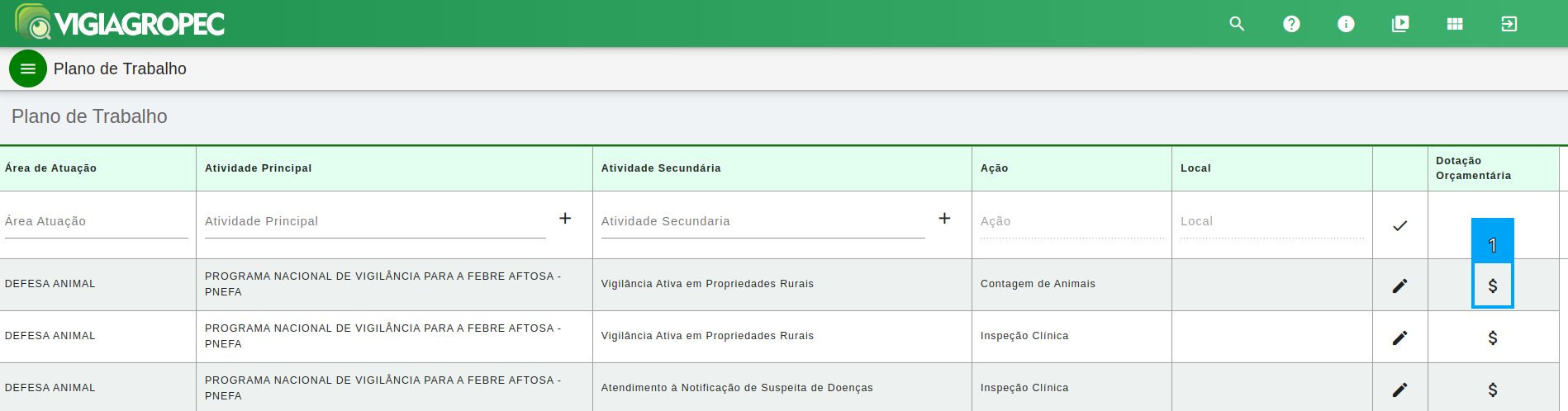Add a new Atividade Secundaria with plus
Image resolution: width=1568 pixels, height=411 pixels.
pos(944,219)
